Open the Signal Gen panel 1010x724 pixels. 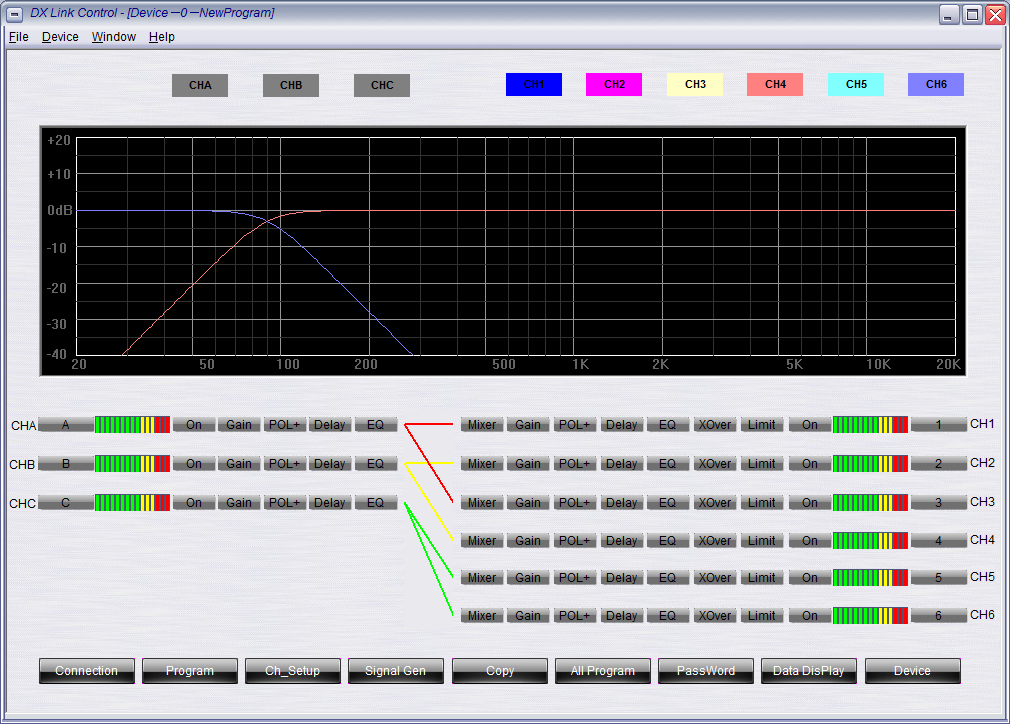coord(396,671)
